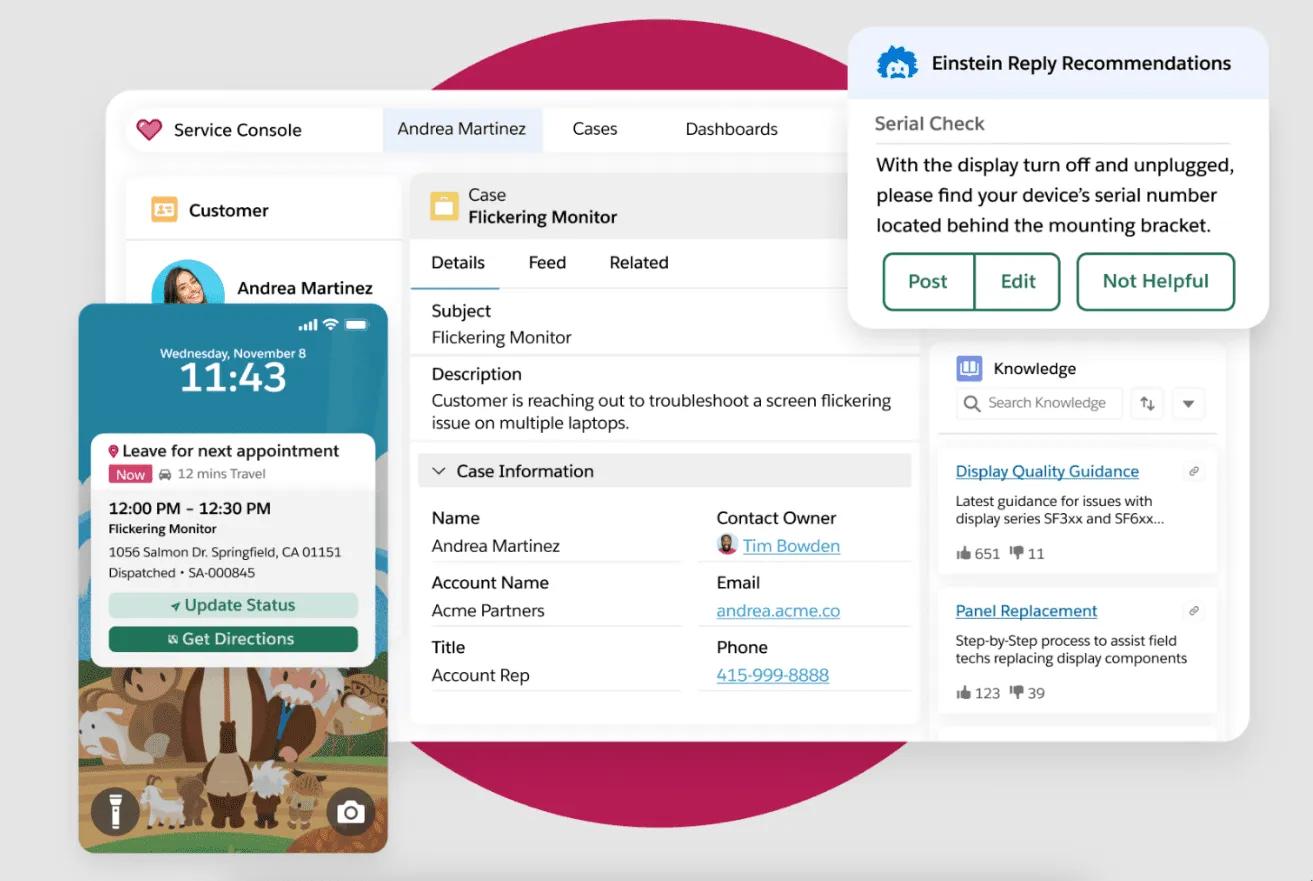Viewport: 1313px width, 881px height.
Task: Sort knowledge articles with the arrows icon
Action: tap(1147, 404)
